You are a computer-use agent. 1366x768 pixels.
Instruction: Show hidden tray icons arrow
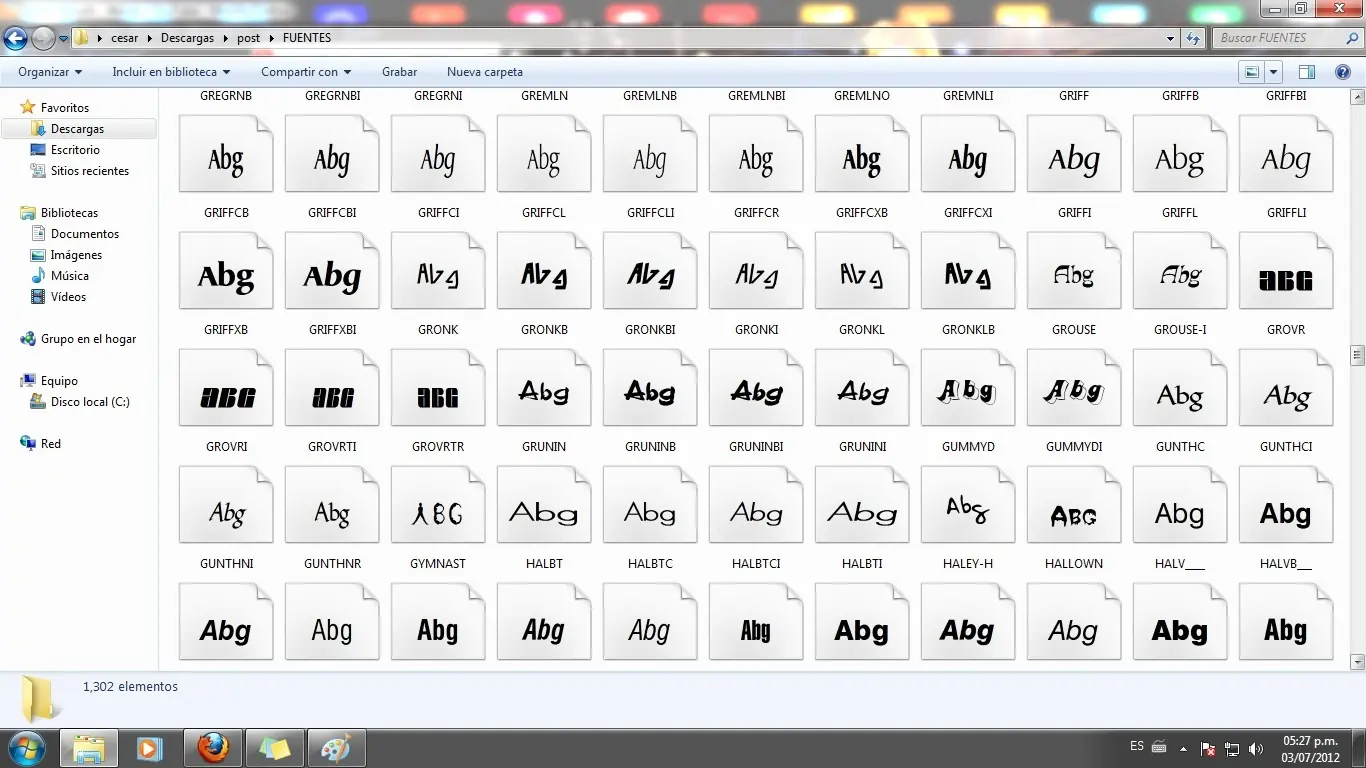[1184, 748]
